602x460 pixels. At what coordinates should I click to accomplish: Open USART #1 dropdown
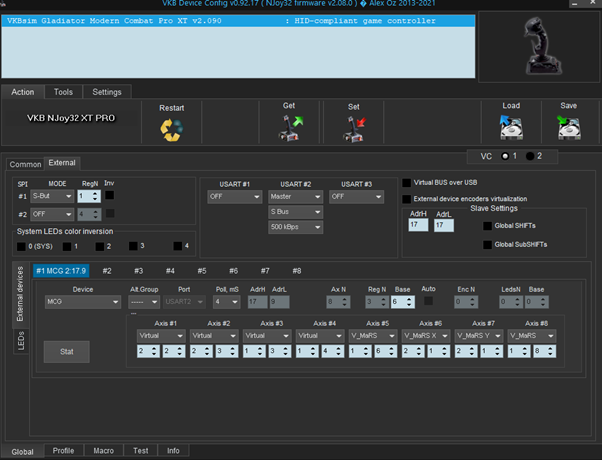[235, 197]
